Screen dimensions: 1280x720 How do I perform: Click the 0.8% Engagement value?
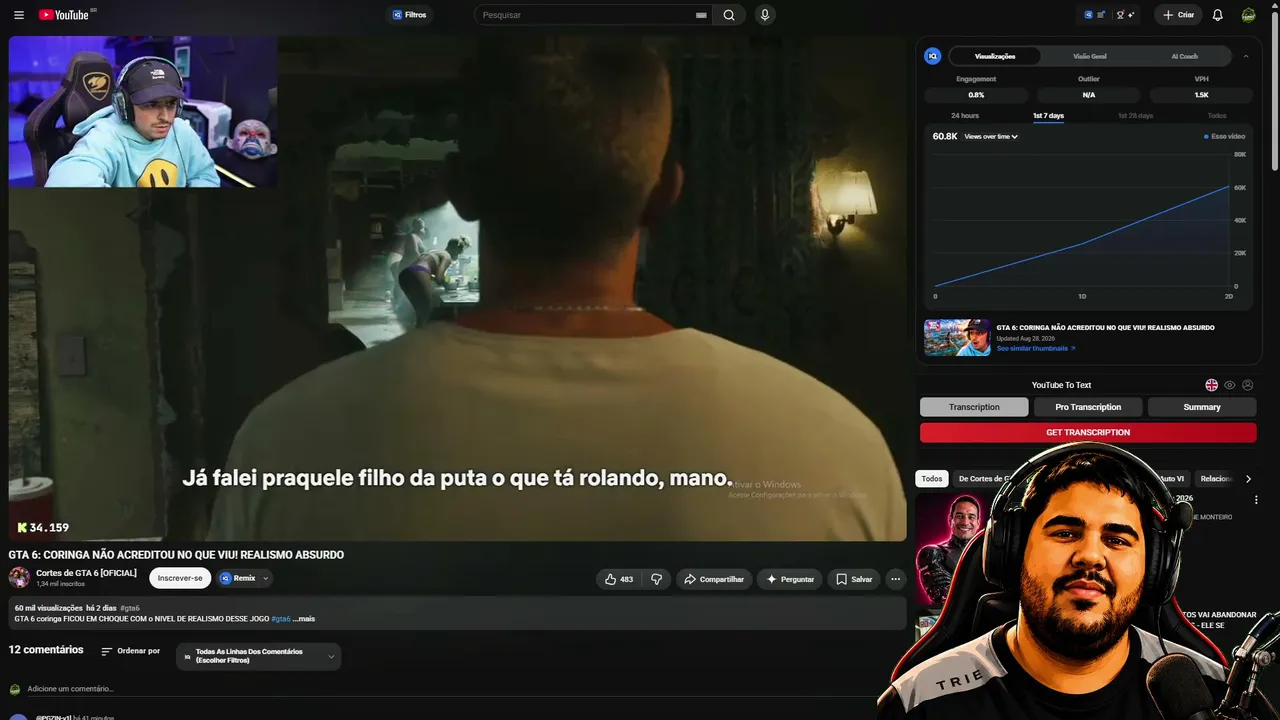coord(976,95)
